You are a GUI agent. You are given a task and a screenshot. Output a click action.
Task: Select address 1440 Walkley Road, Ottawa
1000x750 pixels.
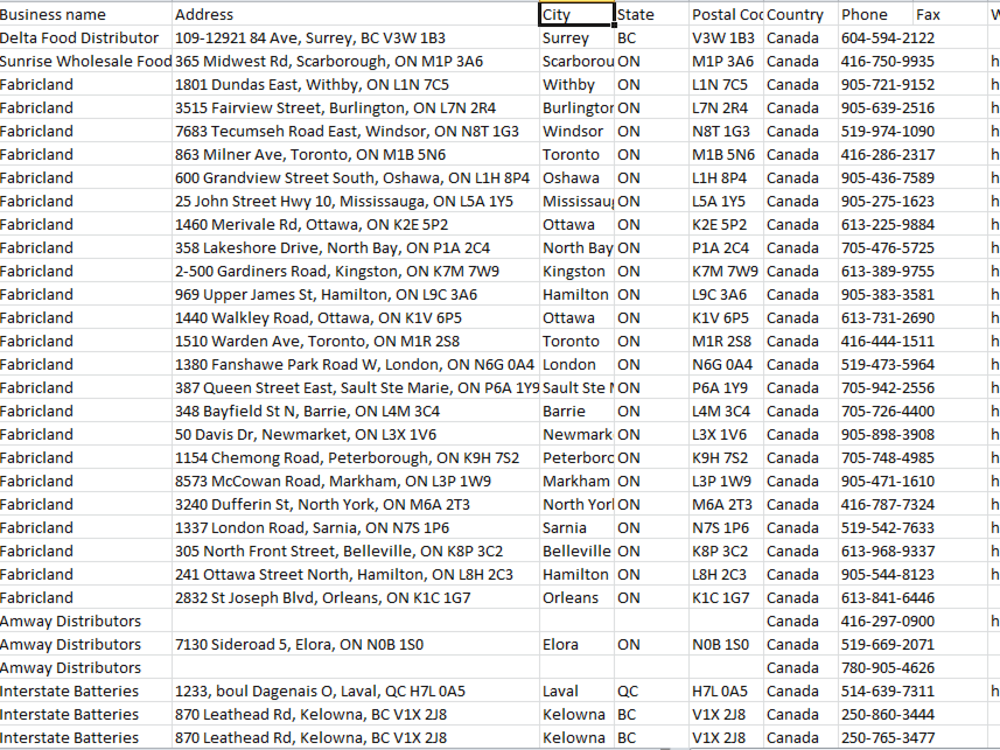click(355, 318)
